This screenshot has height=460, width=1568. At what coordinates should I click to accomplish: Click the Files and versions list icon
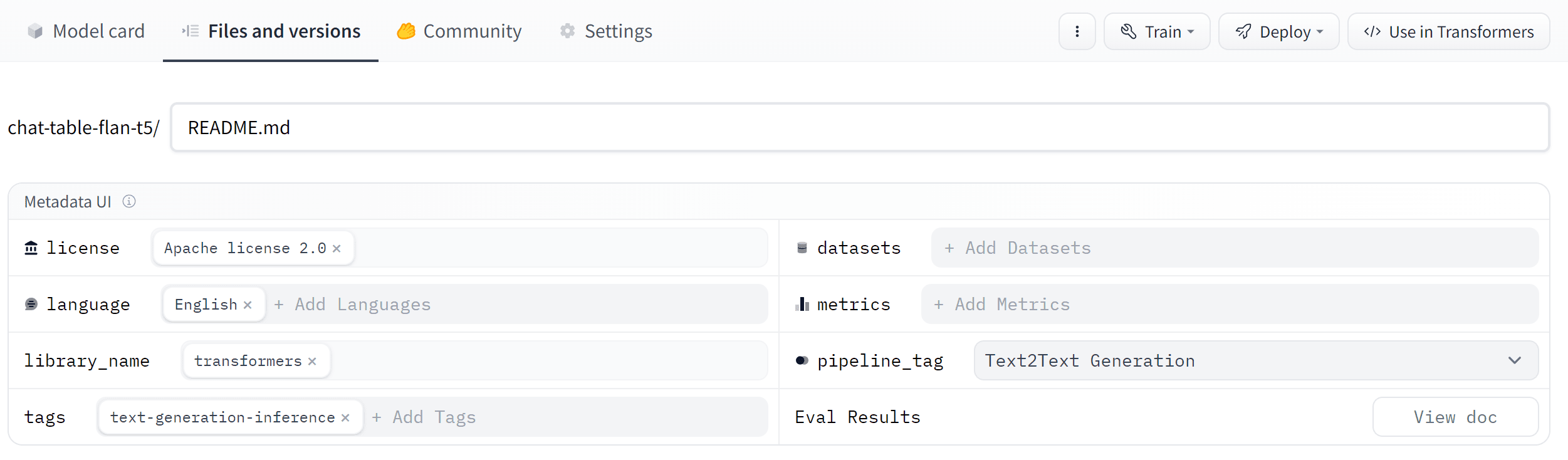[x=191, y=31]
